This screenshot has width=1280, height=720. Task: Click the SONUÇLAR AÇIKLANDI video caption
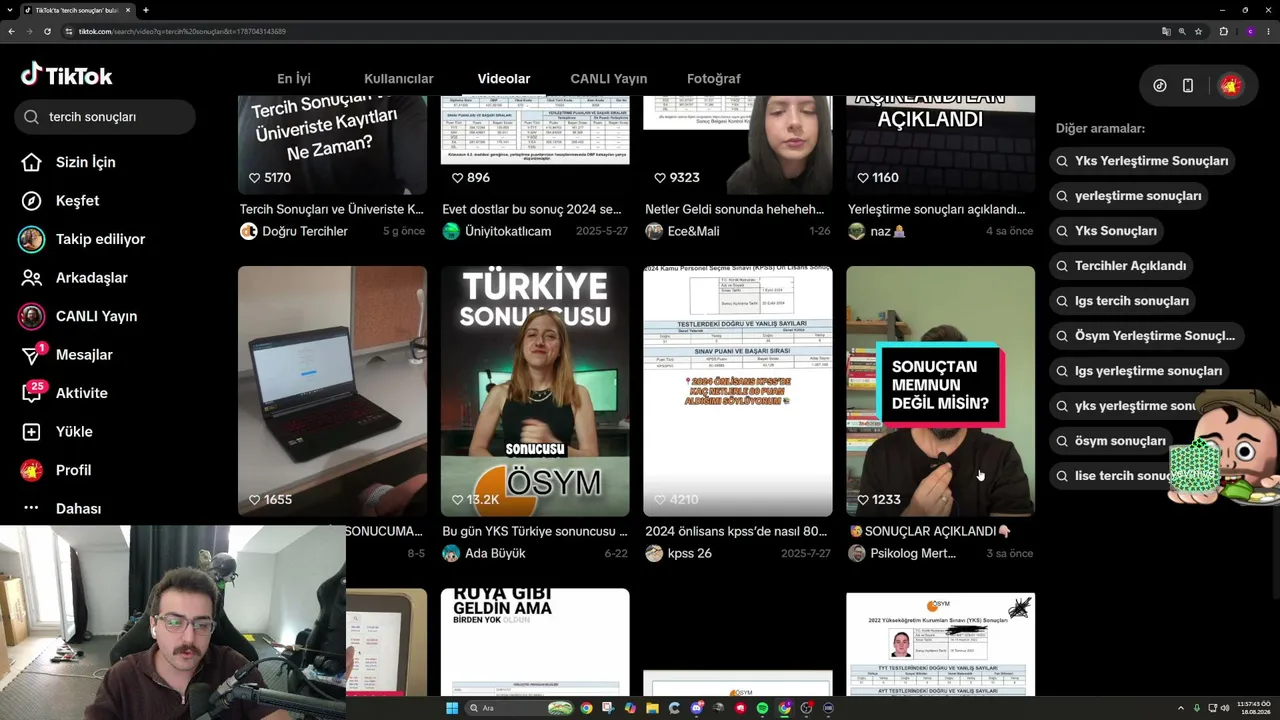(x=930, y=531)
